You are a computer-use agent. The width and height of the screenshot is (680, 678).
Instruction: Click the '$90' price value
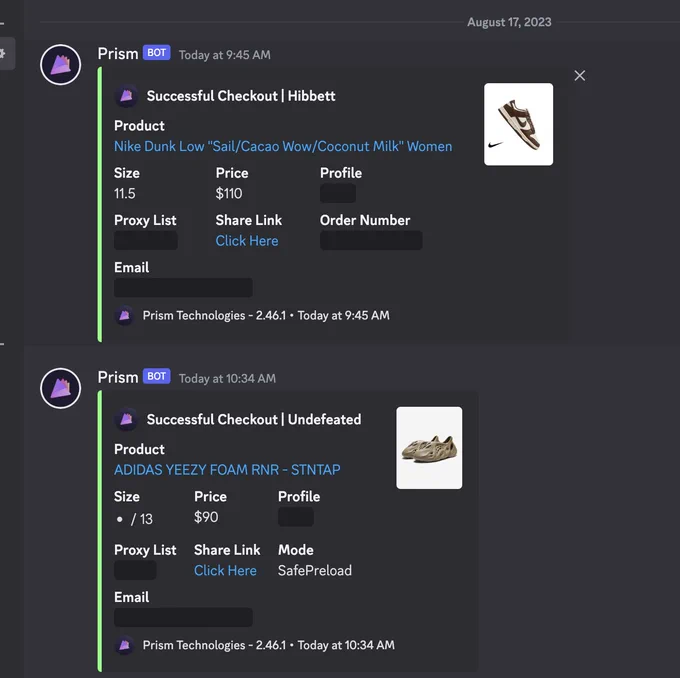click(x=206, y=517)
